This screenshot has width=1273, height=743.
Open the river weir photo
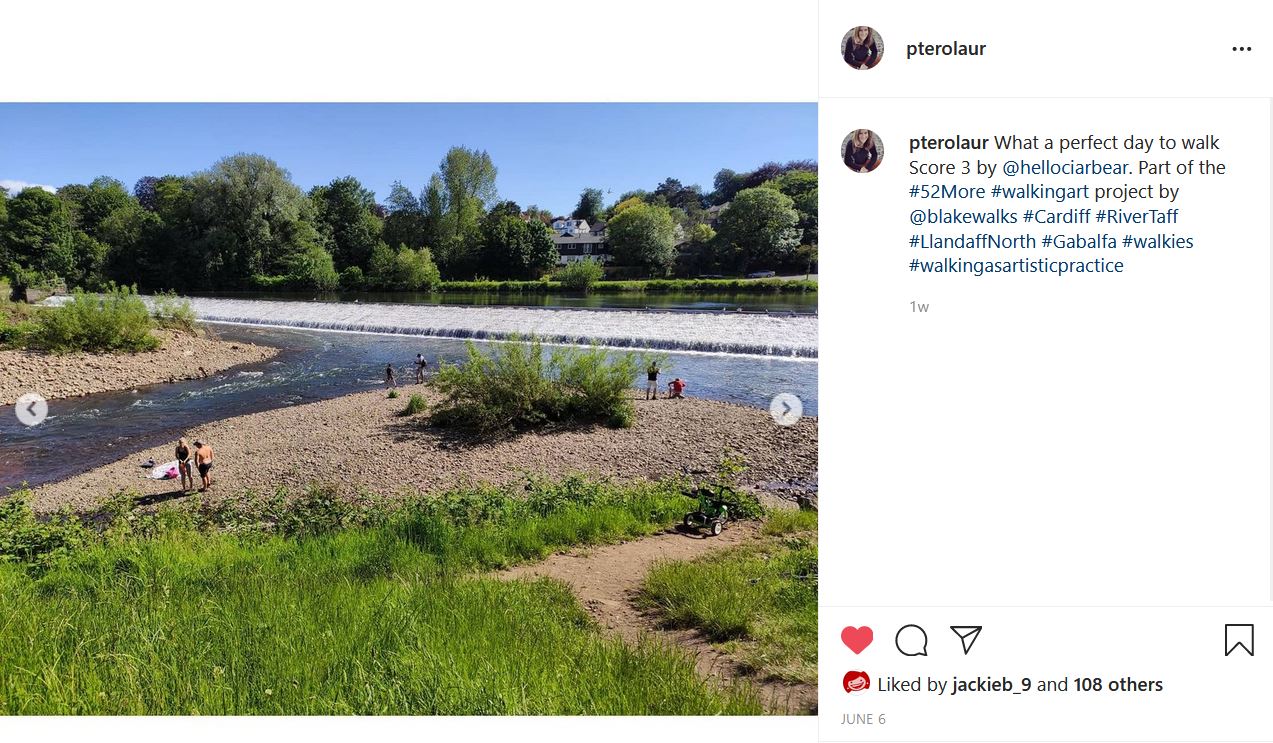pyautogui.click(x=409, y=409)
